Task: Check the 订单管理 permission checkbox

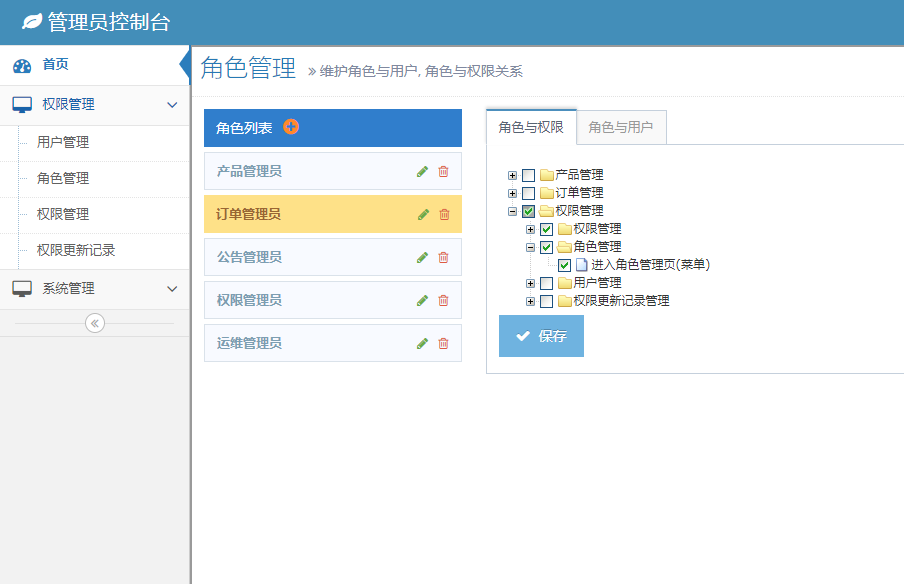Action: click(529, 193)
